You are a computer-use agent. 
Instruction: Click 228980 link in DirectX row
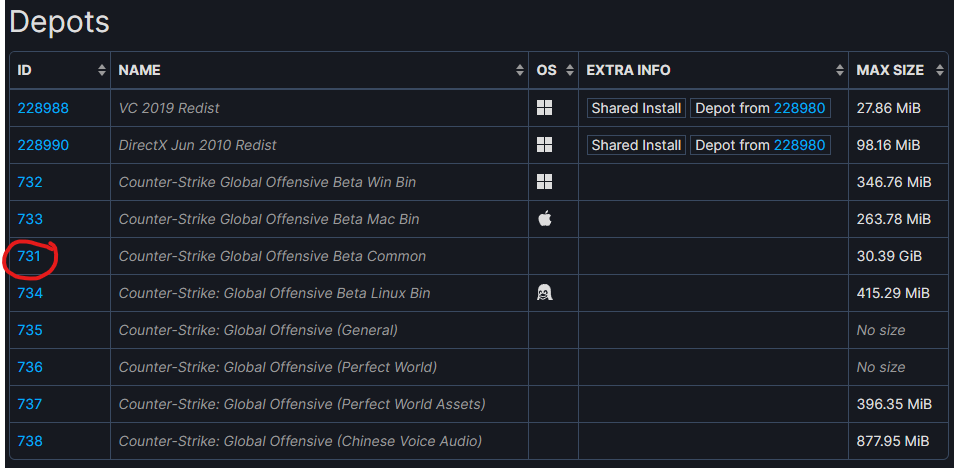pos(799,145)
